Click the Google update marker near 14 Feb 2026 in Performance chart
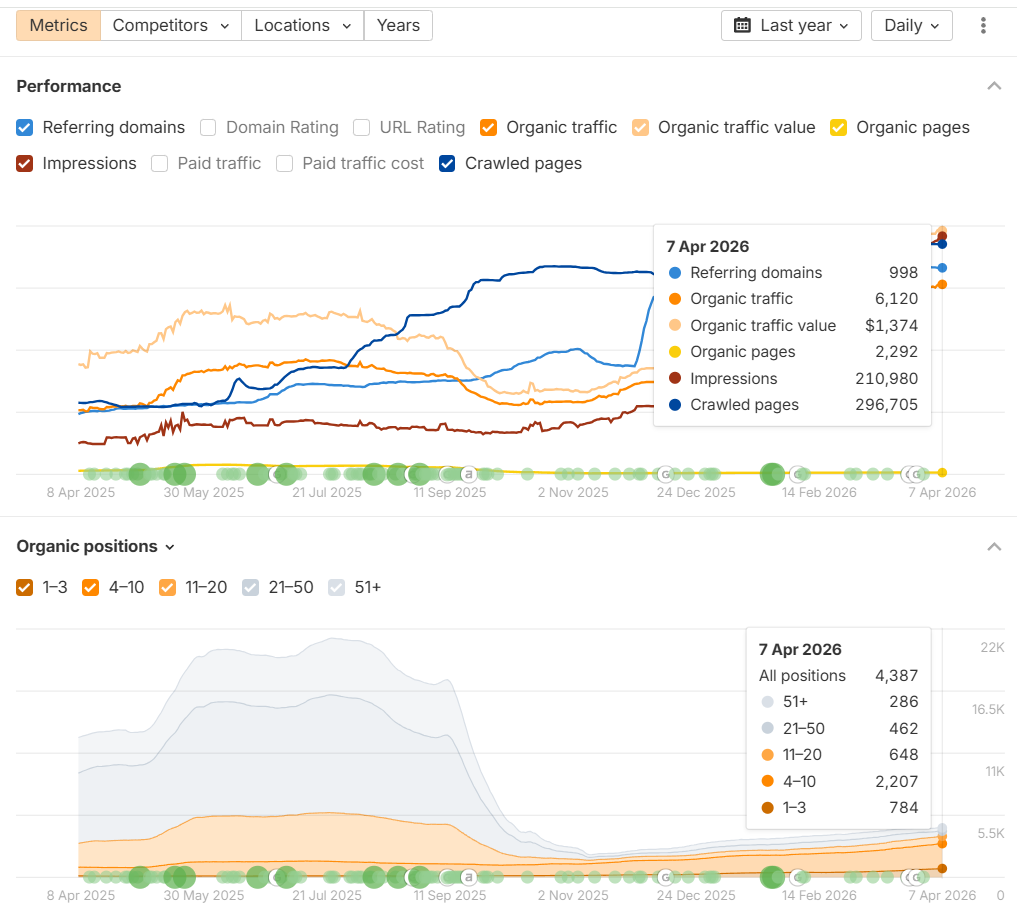The image size is (1017, 910). coord(797,474)
